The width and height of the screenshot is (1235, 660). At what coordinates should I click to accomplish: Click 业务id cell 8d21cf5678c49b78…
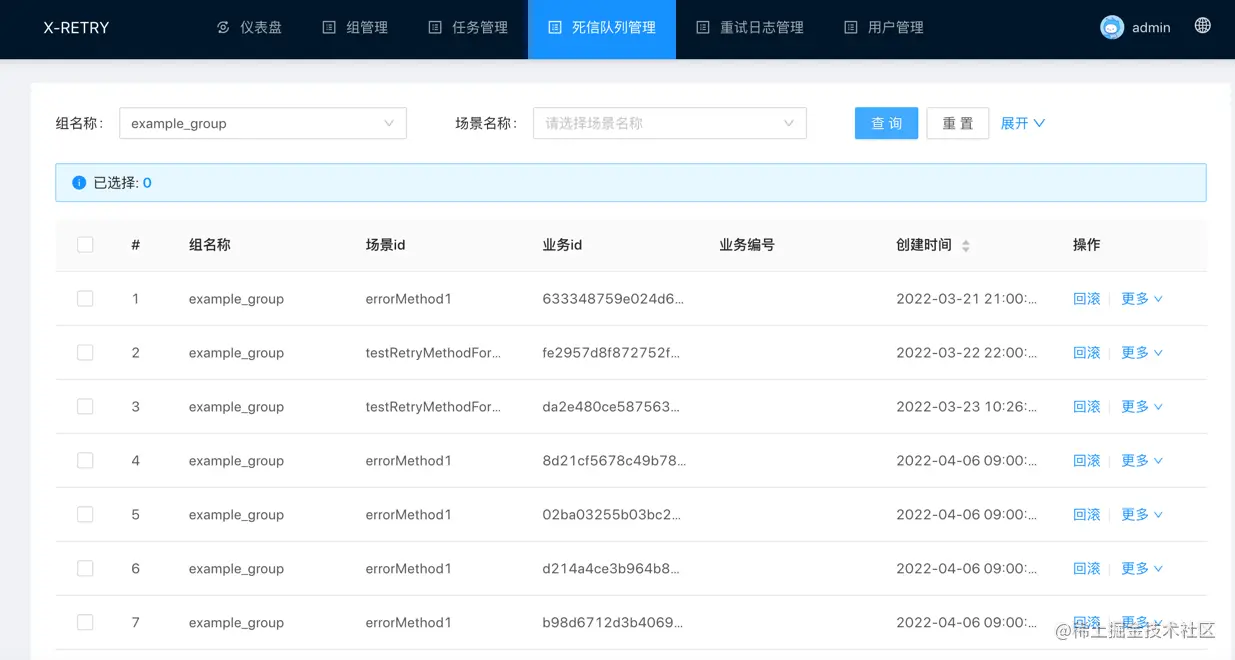(615, 461)
